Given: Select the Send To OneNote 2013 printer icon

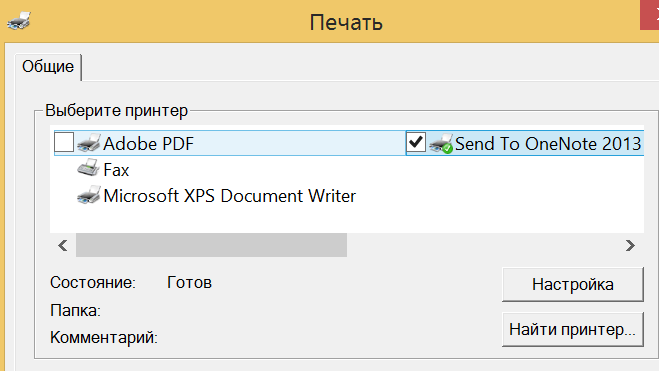Looking at the screenshot, I should (x=440, y=144).
